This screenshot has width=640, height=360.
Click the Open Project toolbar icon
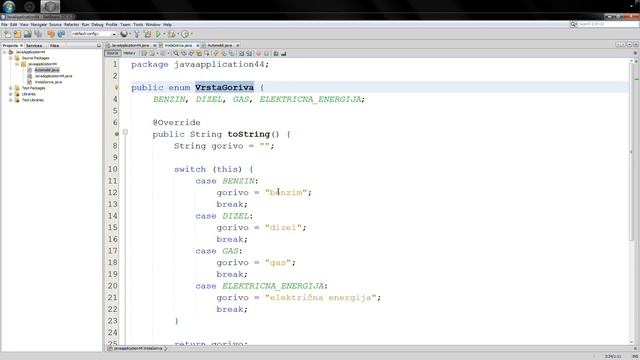pos(27,34)
